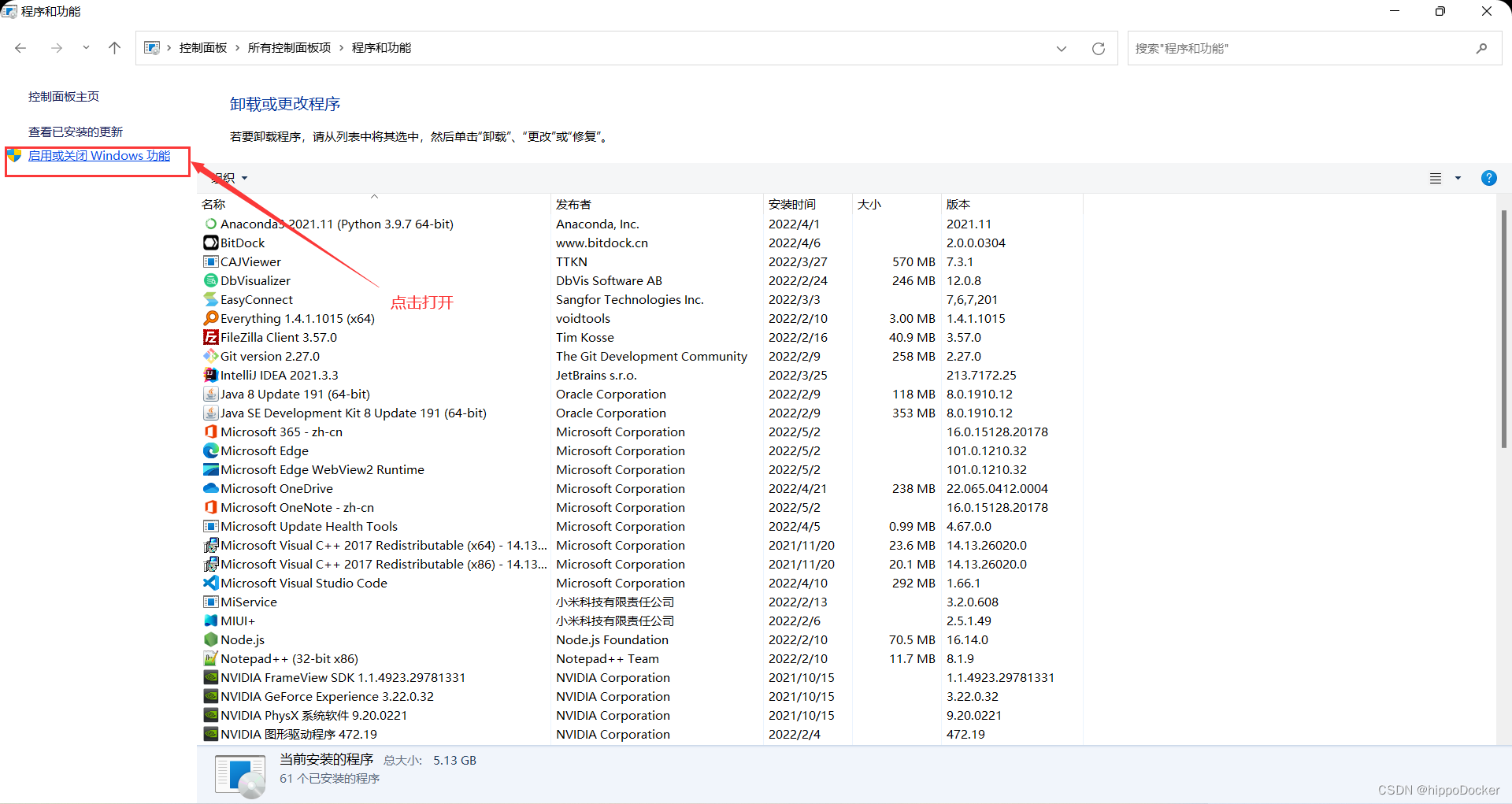Open 查看已安装的更新 link

click(x=76, y=132)
